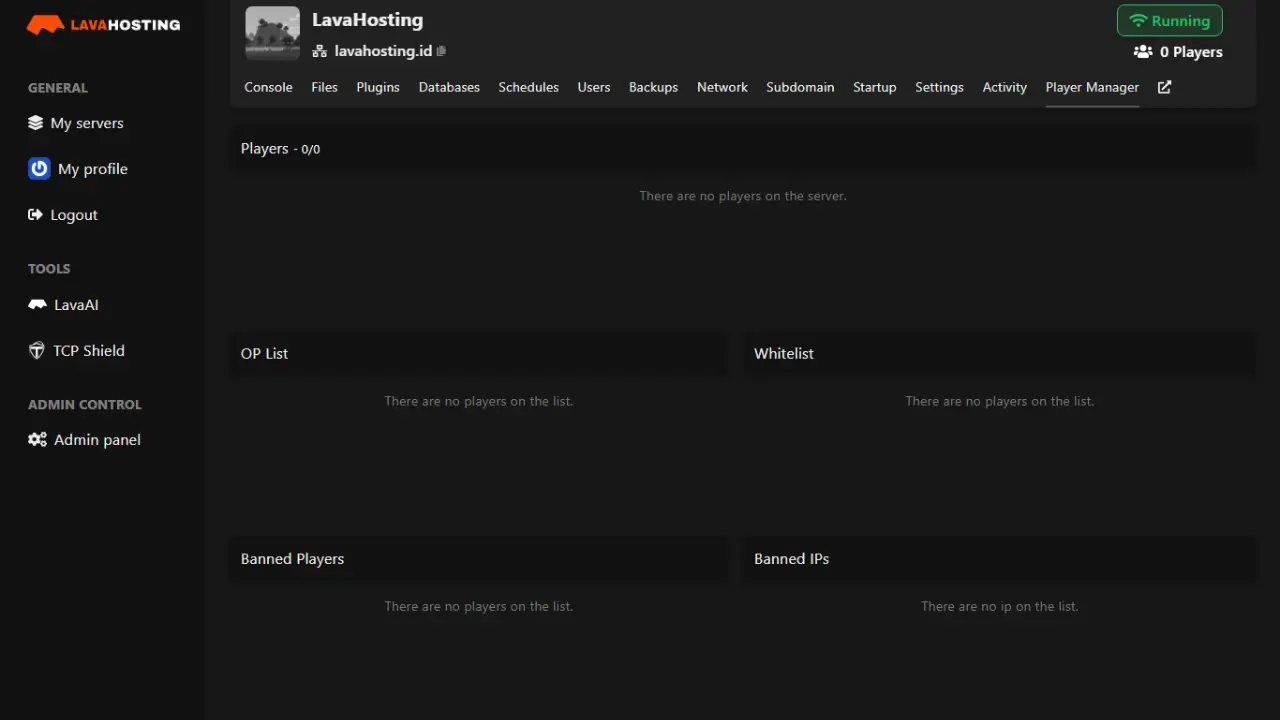Image resolution: width=1280 pixels, height=720 pixels.
Task: Open the Startup tab
Action: 874,87
